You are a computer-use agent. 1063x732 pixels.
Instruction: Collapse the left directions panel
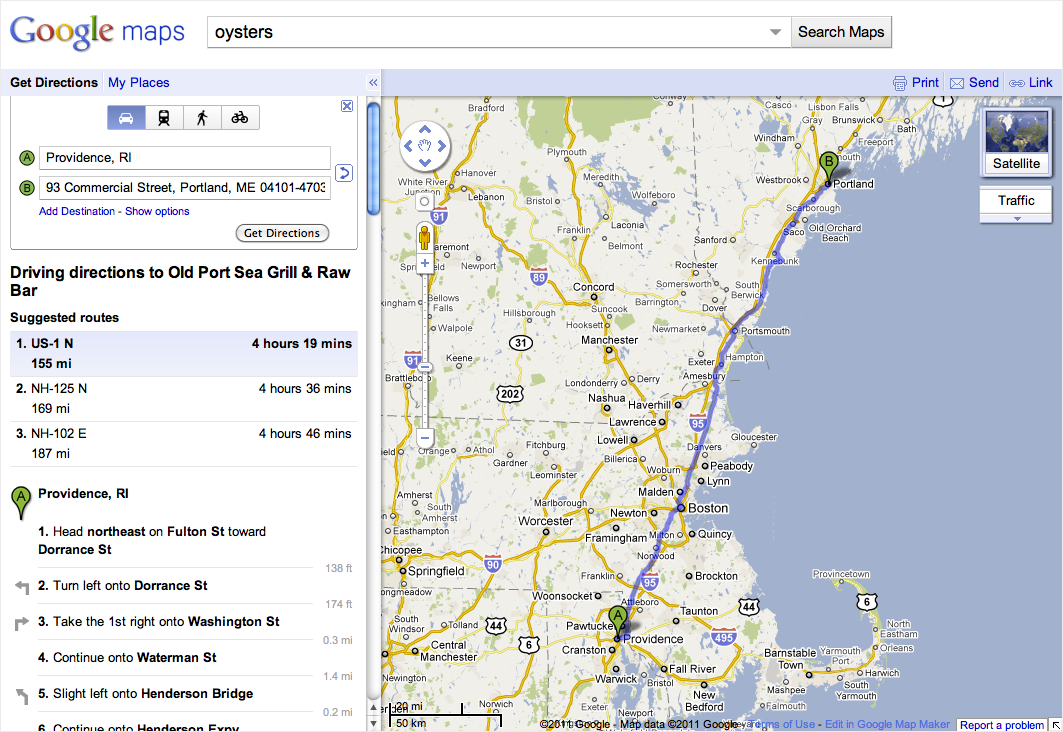(x=373, y=83)
